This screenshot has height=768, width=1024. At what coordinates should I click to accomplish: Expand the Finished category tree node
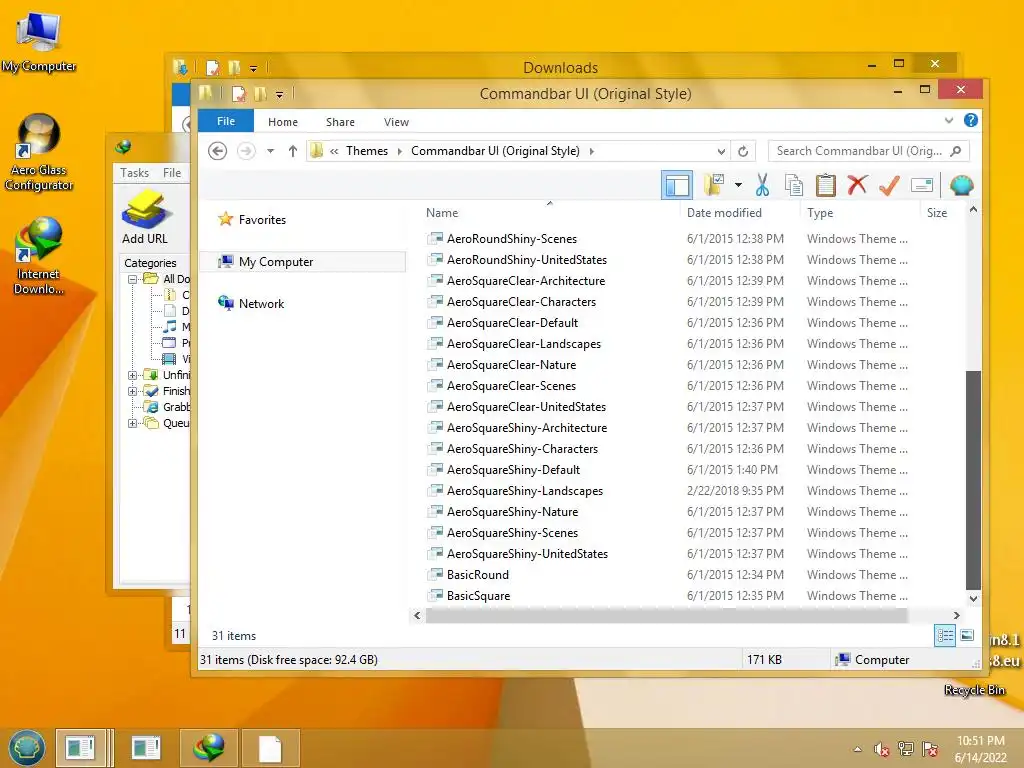pos(133,391)
